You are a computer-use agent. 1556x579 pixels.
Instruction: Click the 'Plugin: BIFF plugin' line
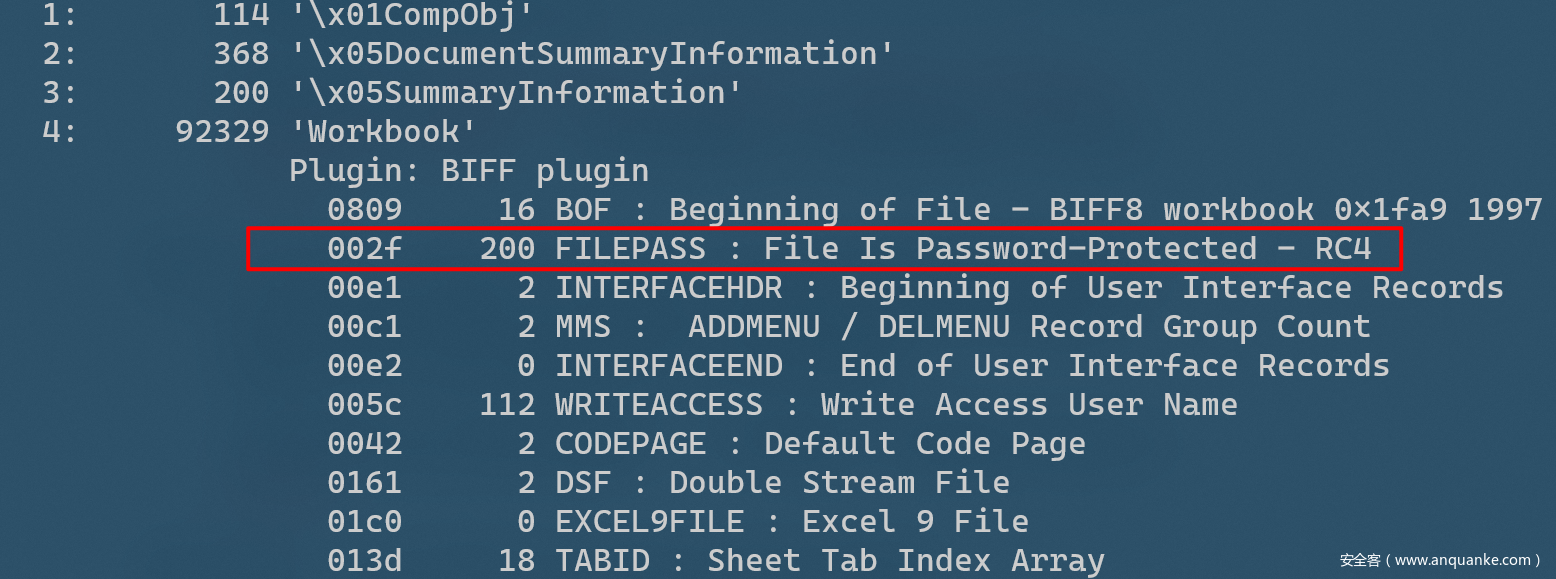coord(469,171)
